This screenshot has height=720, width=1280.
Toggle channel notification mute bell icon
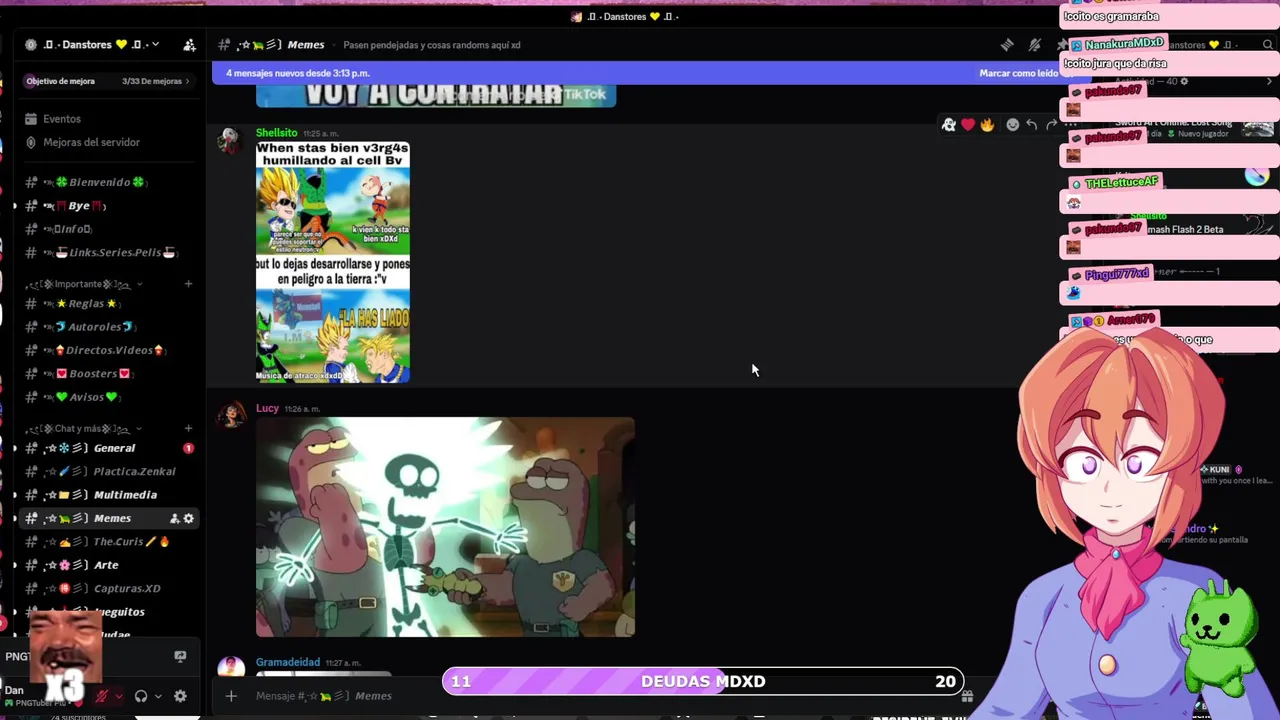1035,45
